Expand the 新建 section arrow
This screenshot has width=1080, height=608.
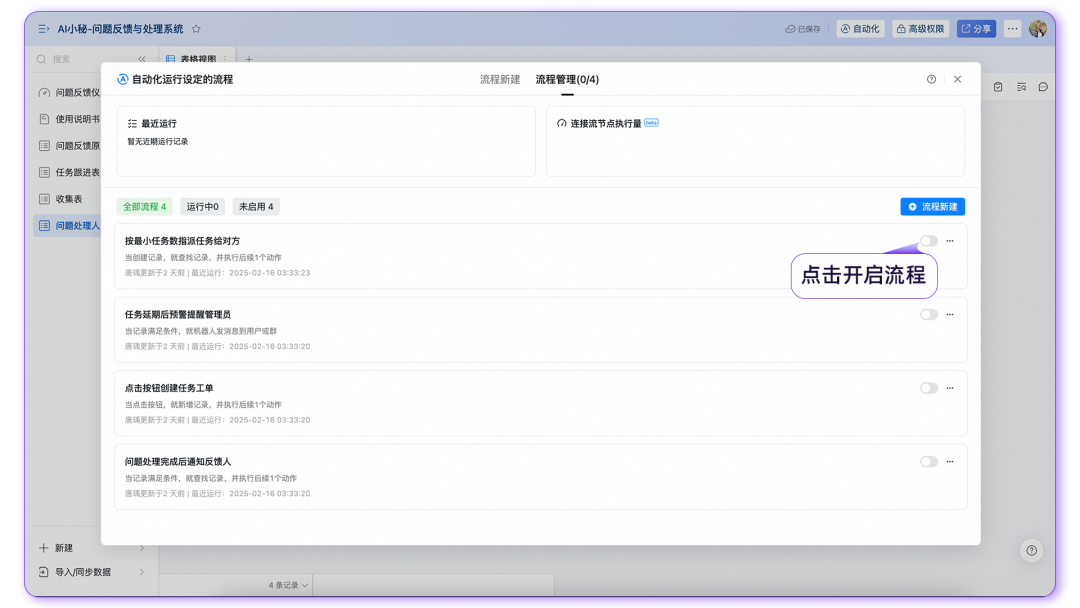pos(140,547)
